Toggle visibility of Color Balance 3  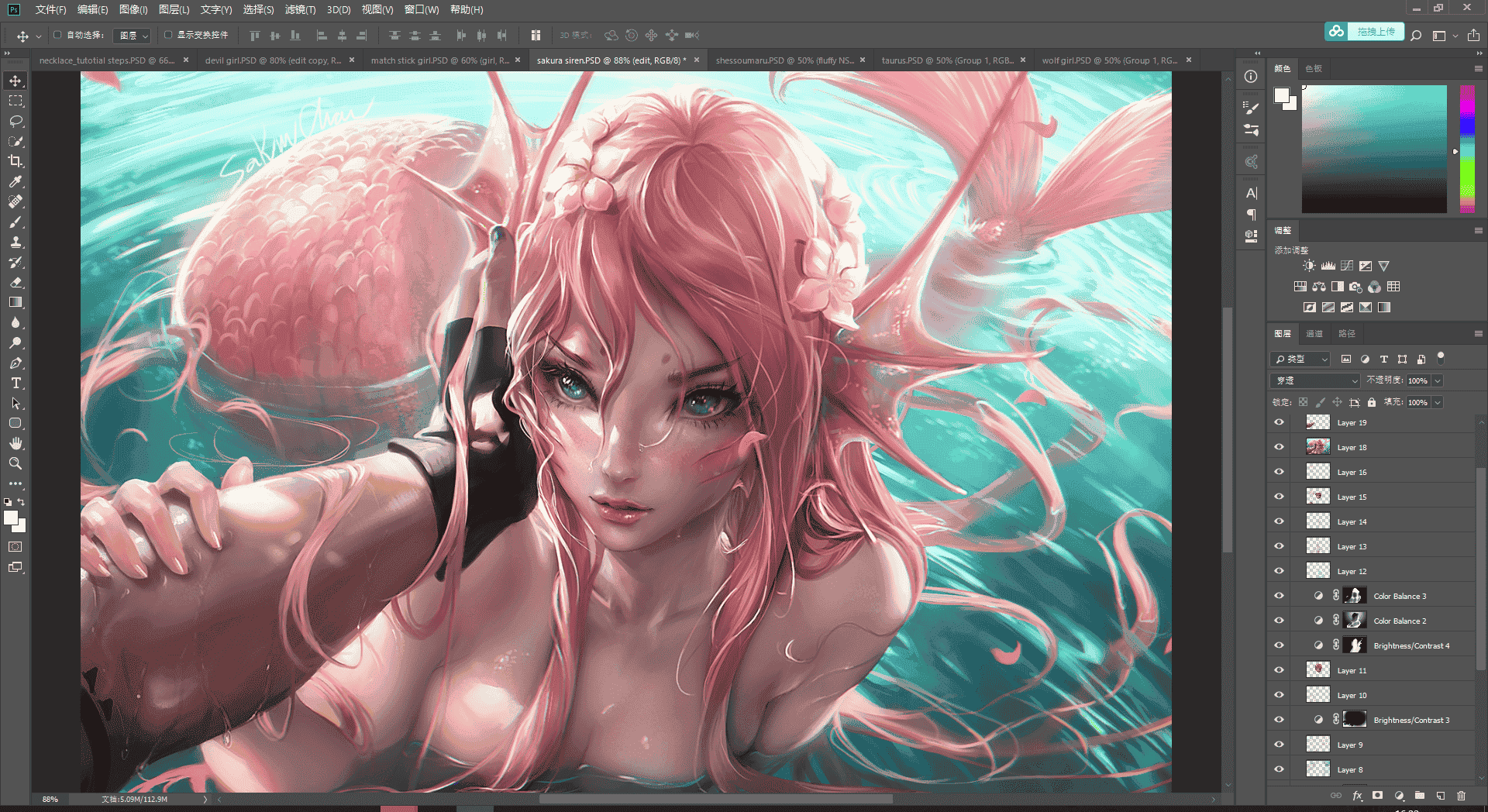pos(1280,596)
